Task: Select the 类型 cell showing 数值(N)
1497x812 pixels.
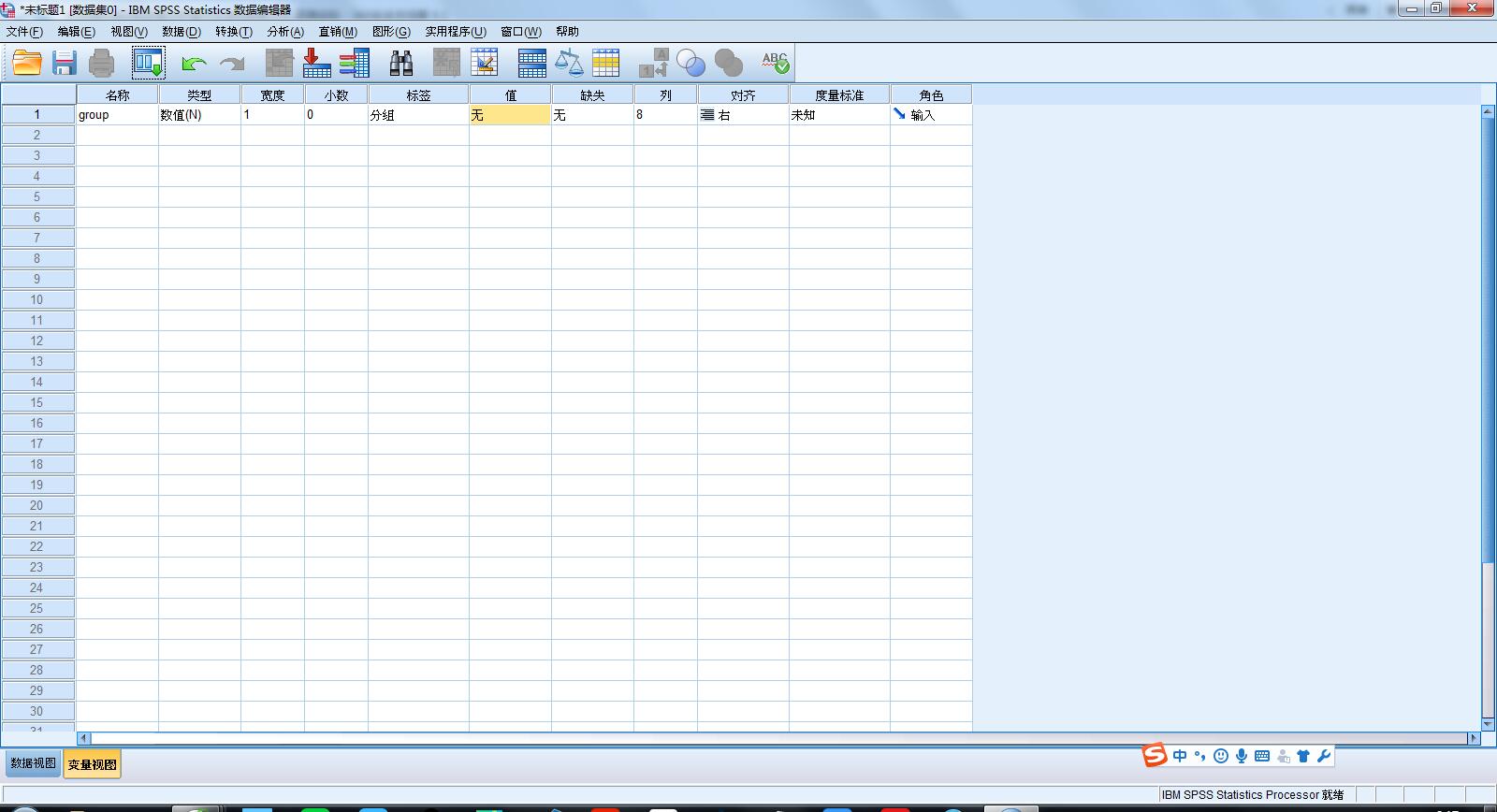Action: tap(199, 115)
